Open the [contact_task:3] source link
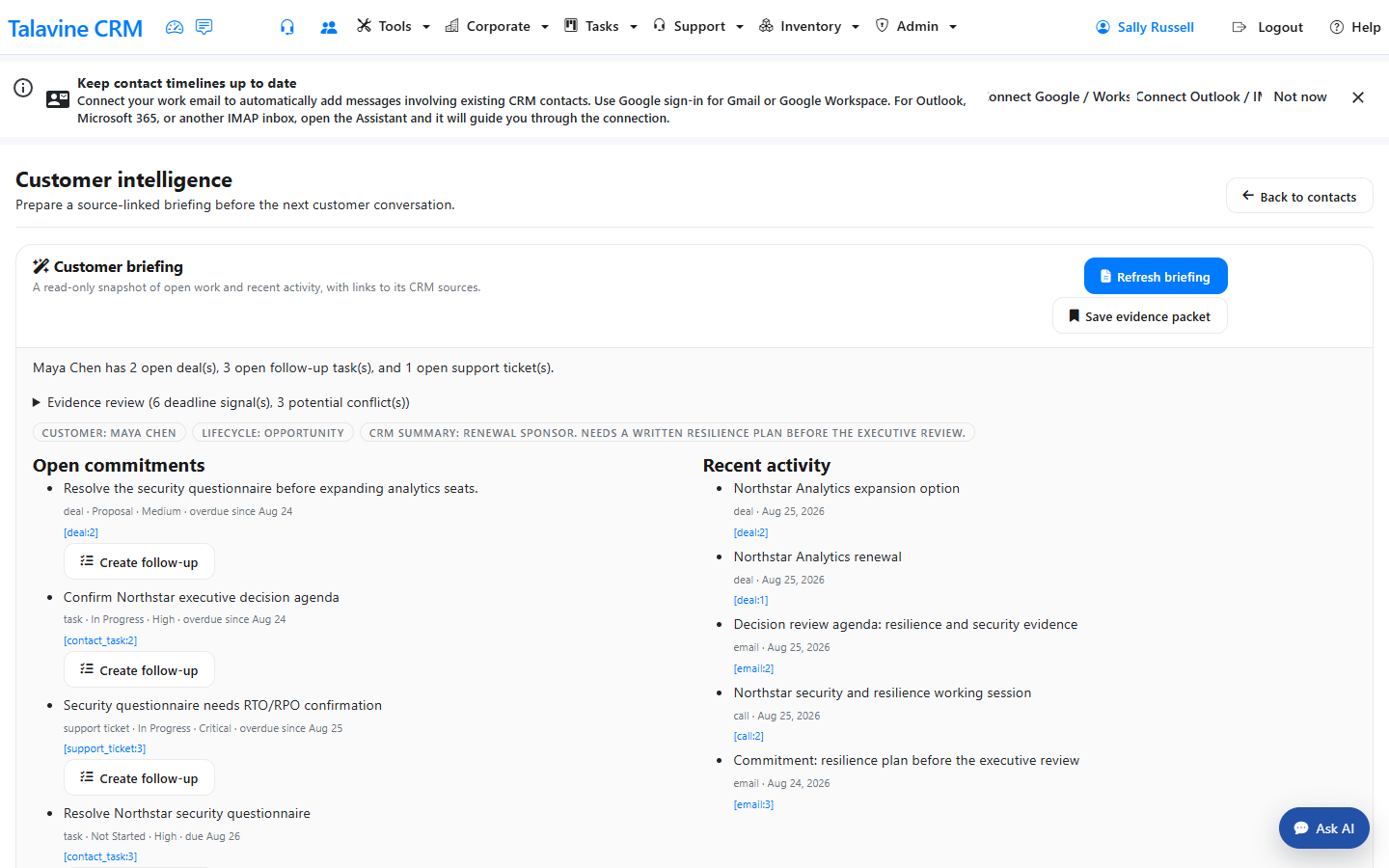This screenshot has height=868, width=1389. tap(100, 856)
